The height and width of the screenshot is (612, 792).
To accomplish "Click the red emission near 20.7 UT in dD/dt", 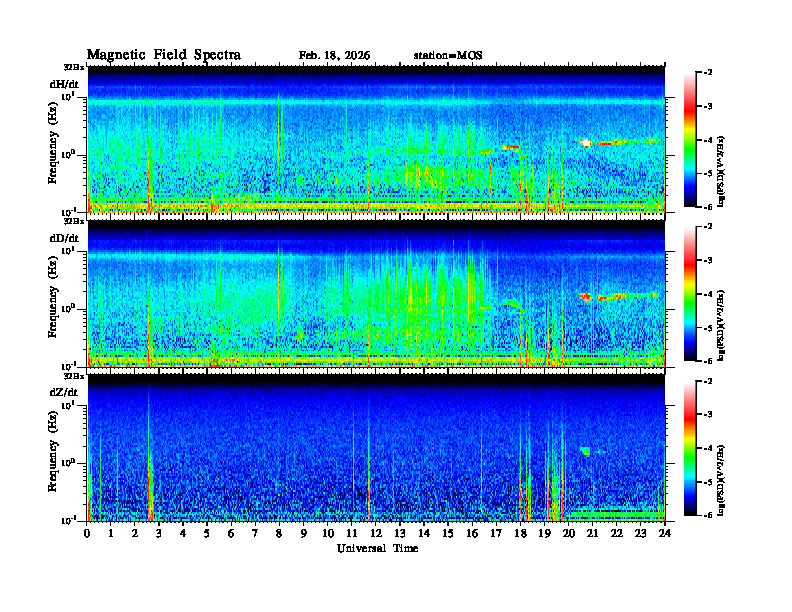I will (585, 296).
